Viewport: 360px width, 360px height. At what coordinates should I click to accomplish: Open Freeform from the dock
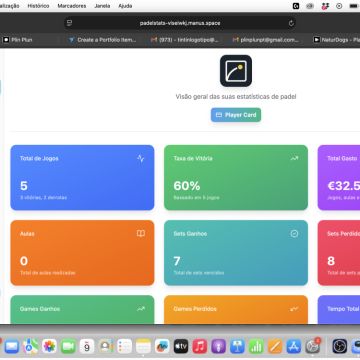pos(162,347)
